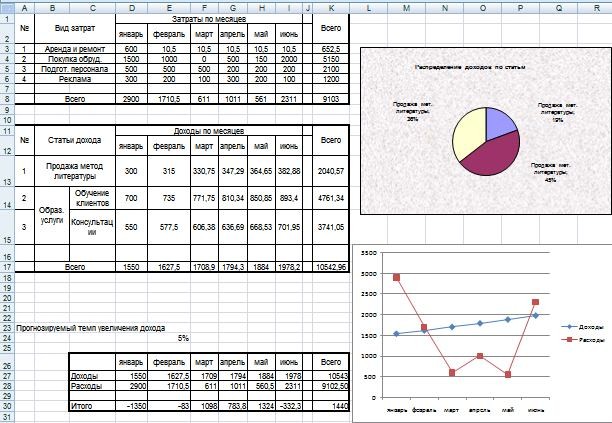Click the январь red Расходы data point
Viewport: 612px width, 423px height.
pos(397,277)
